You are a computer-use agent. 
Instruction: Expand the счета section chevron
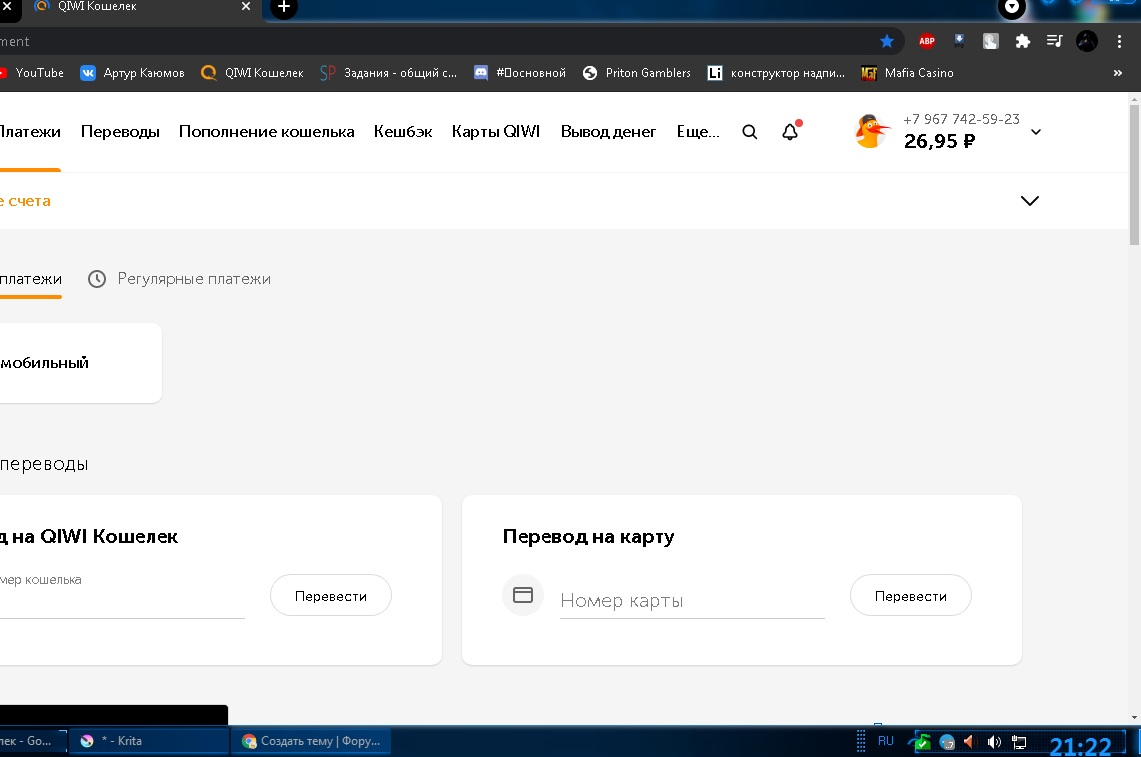click(1030, 201)
